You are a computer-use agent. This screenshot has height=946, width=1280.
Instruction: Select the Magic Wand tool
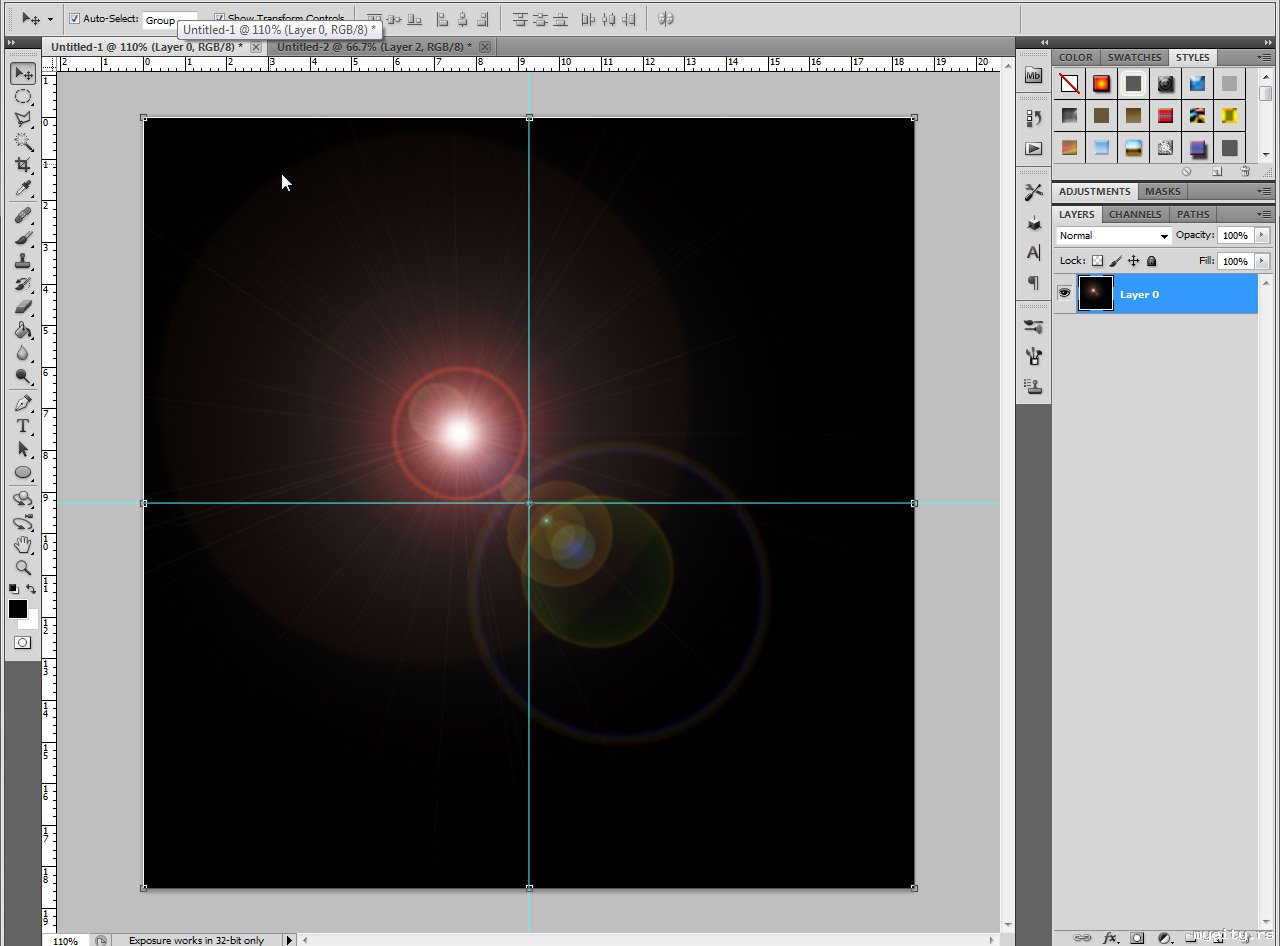(23, 142)
